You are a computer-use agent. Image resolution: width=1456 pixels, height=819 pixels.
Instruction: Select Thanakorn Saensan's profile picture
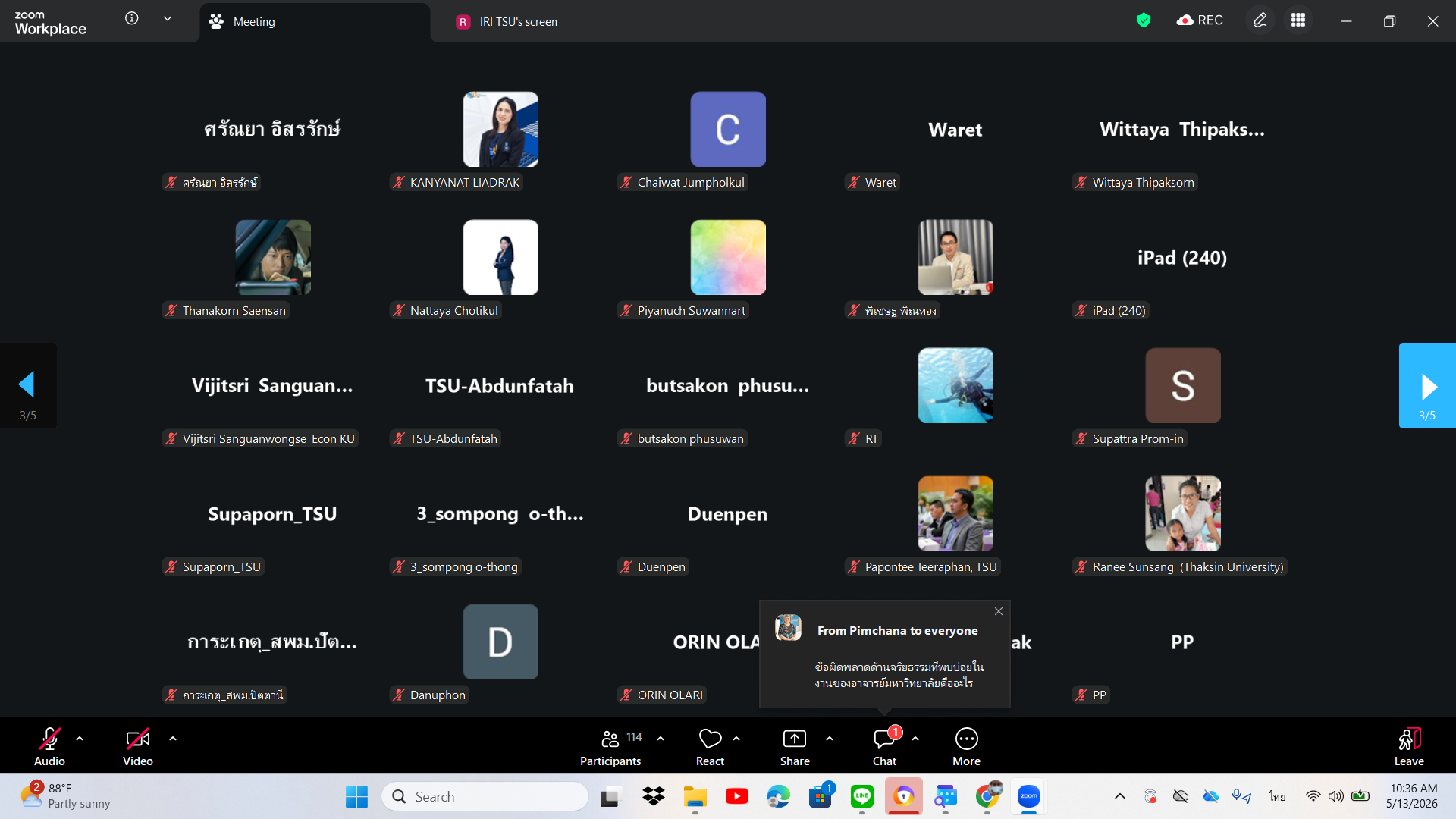click(x=273, y=258)
